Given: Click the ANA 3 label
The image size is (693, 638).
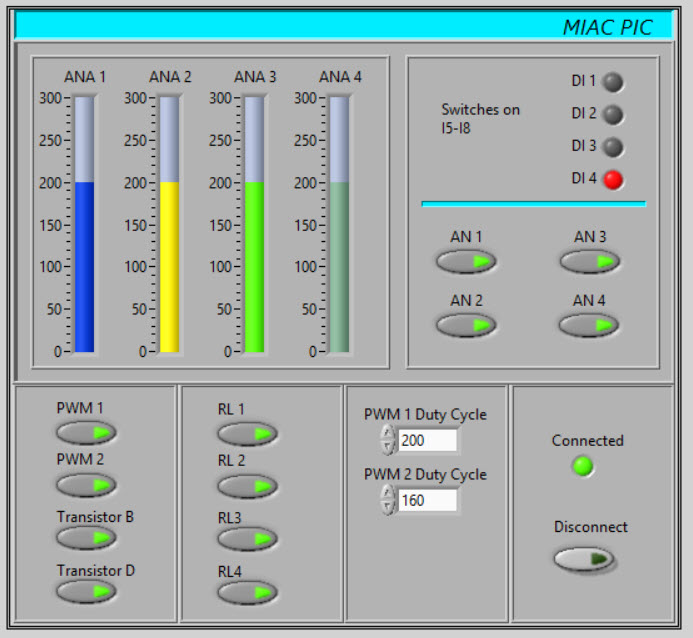Looking at the screenshot, I should [255, 77].
